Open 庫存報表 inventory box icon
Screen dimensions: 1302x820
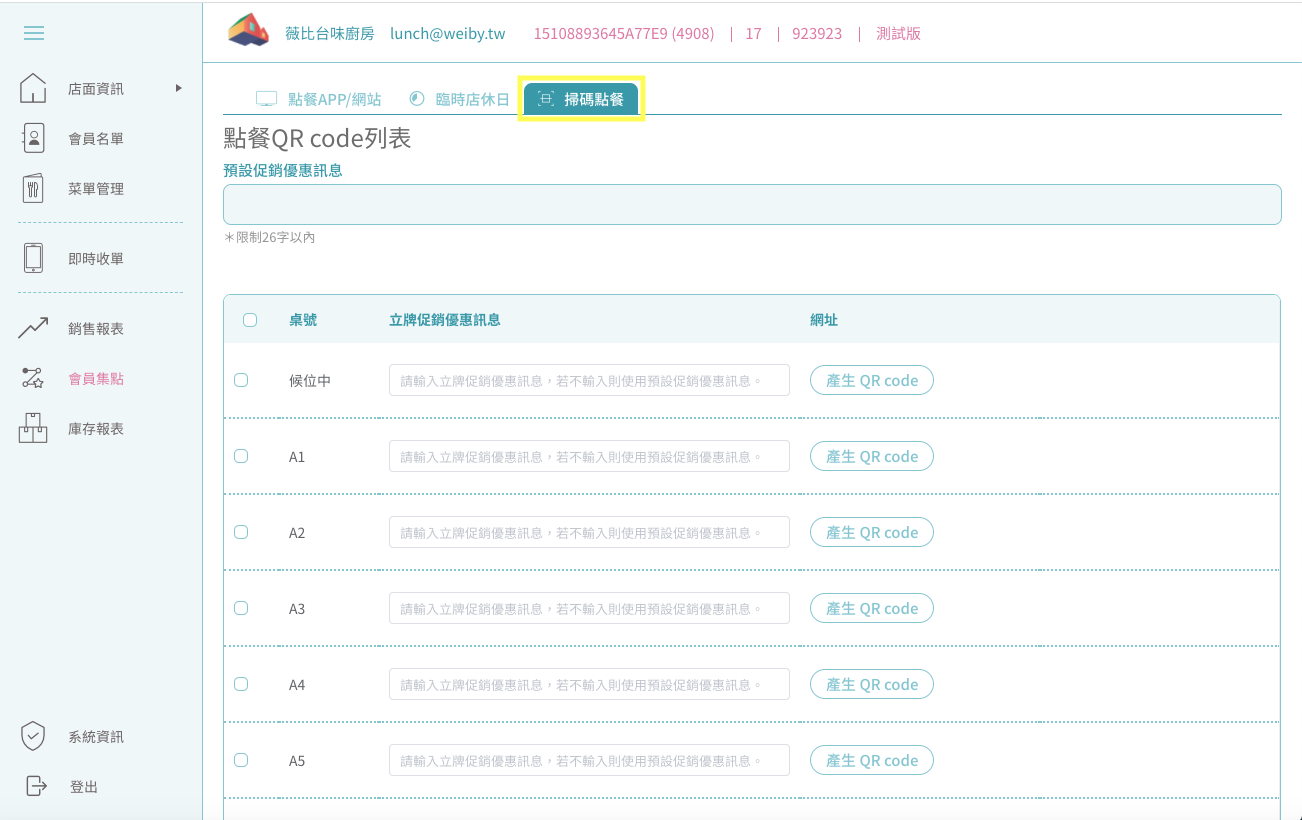tap(33, 428)
